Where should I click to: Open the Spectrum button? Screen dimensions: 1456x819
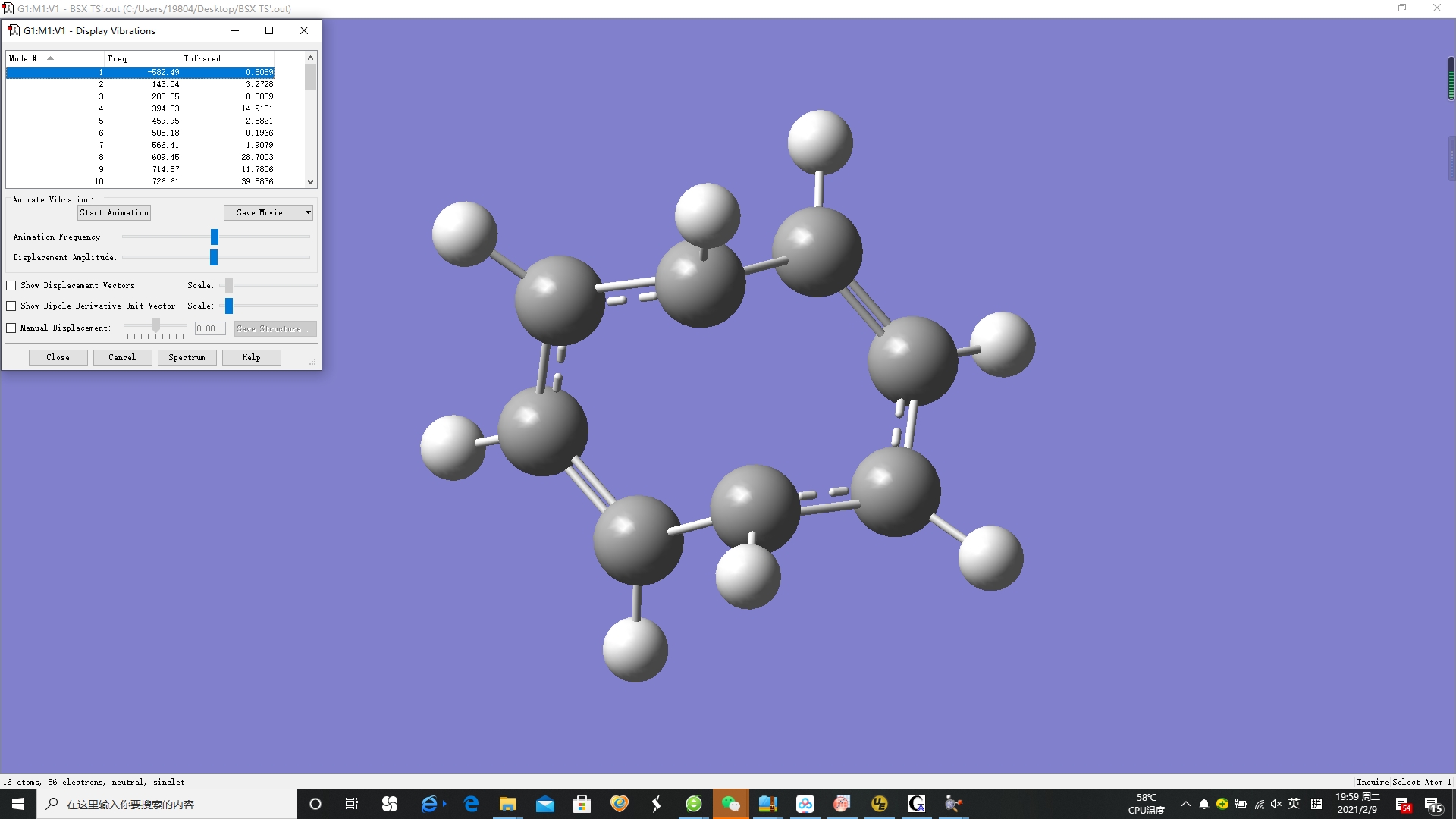point(187,357)
